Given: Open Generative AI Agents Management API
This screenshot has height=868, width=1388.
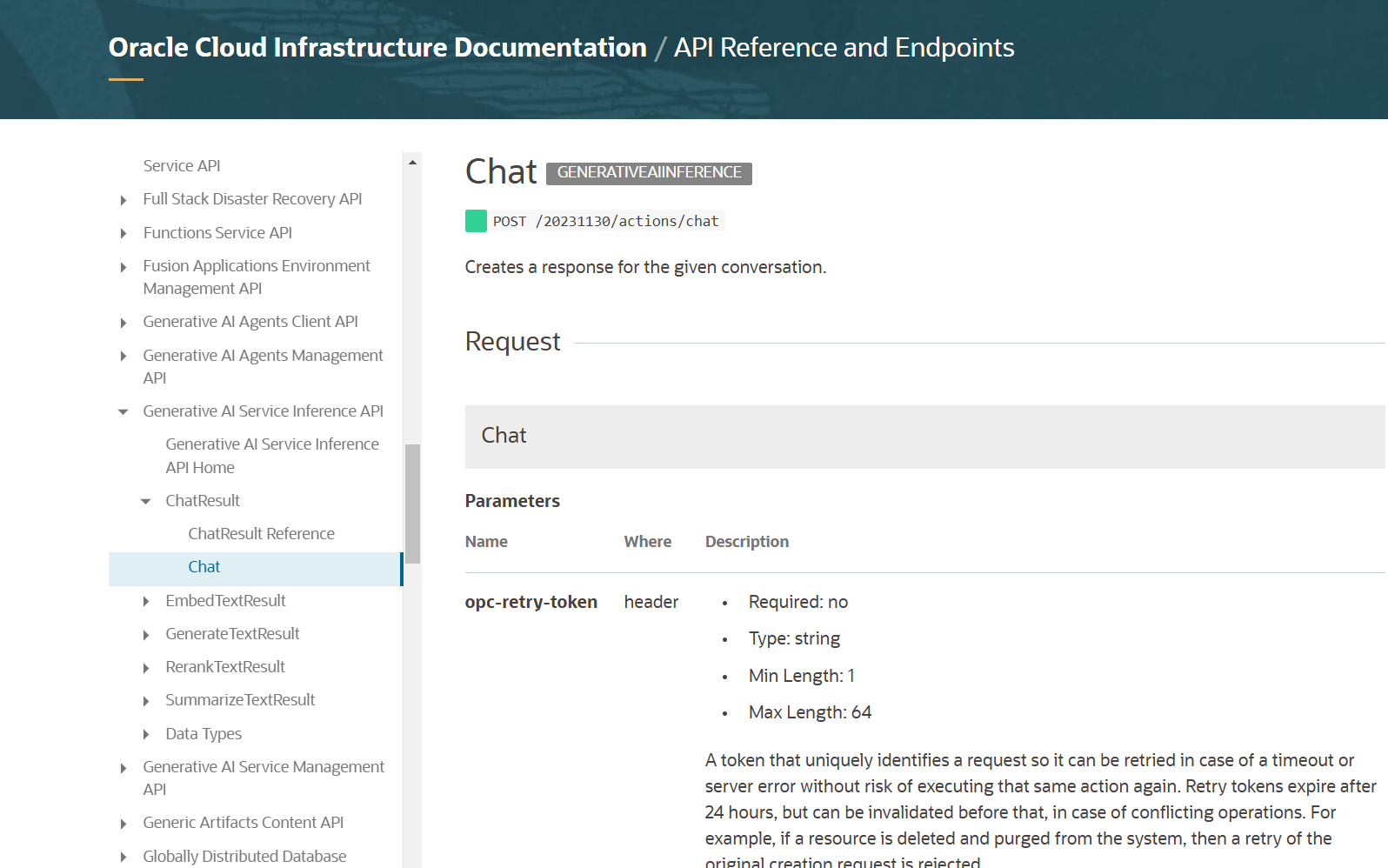Looking at the screenshot, I should 263,366.
